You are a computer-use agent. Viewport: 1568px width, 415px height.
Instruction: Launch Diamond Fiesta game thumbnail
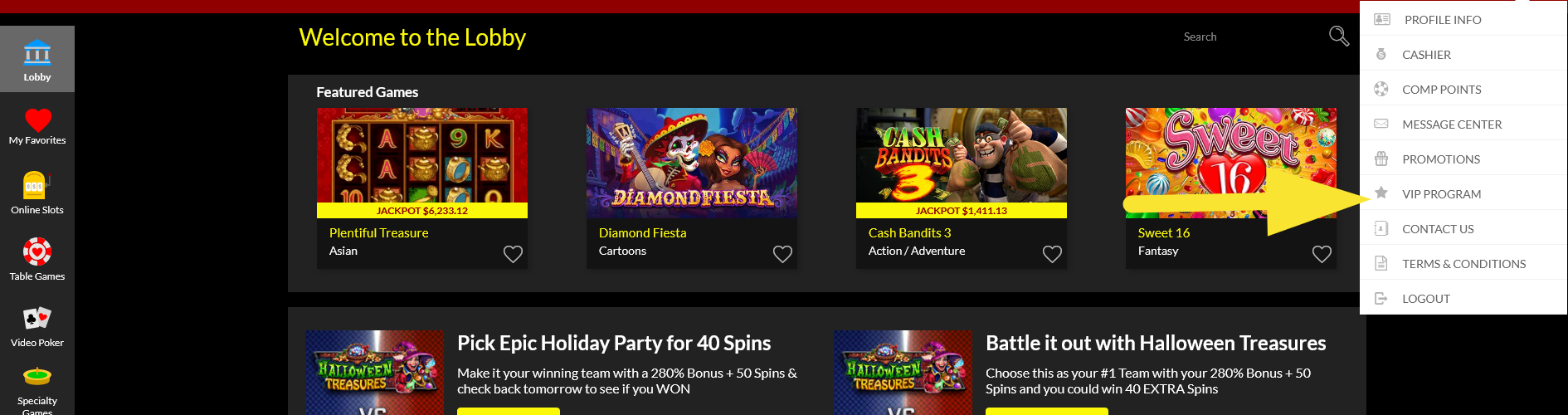pos(692,163)
